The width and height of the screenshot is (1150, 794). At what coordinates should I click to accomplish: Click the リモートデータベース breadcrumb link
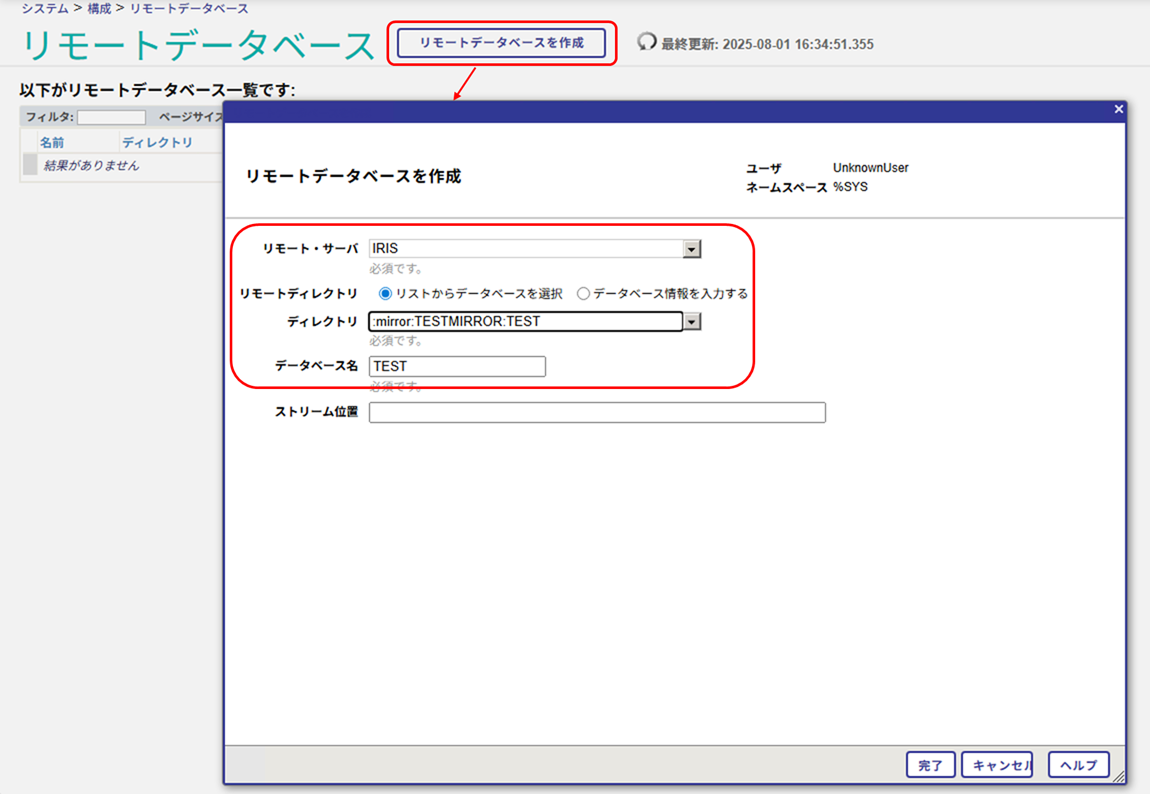[189, 8]
